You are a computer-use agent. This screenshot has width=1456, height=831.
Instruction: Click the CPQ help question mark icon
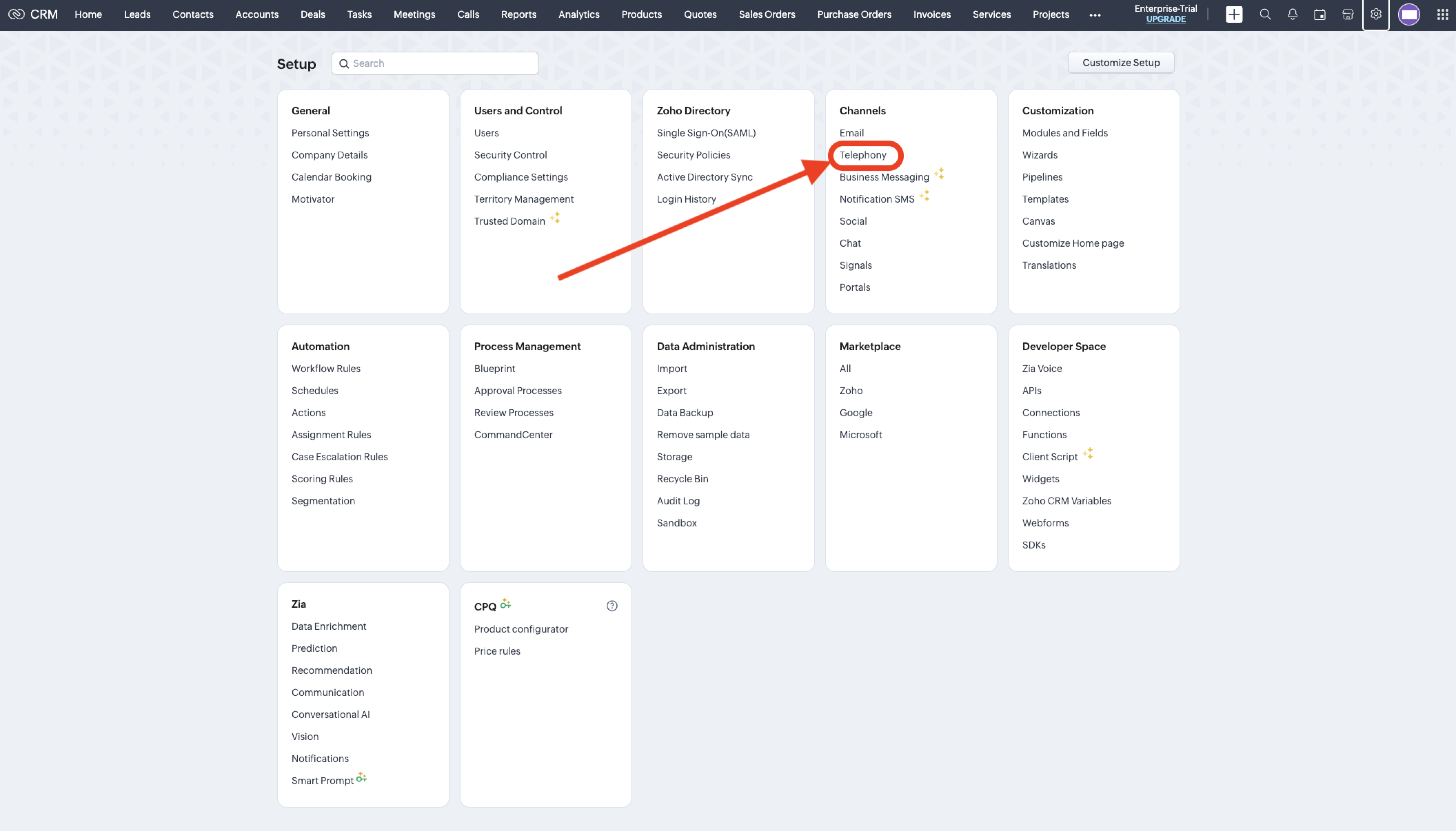pos(611,606)
